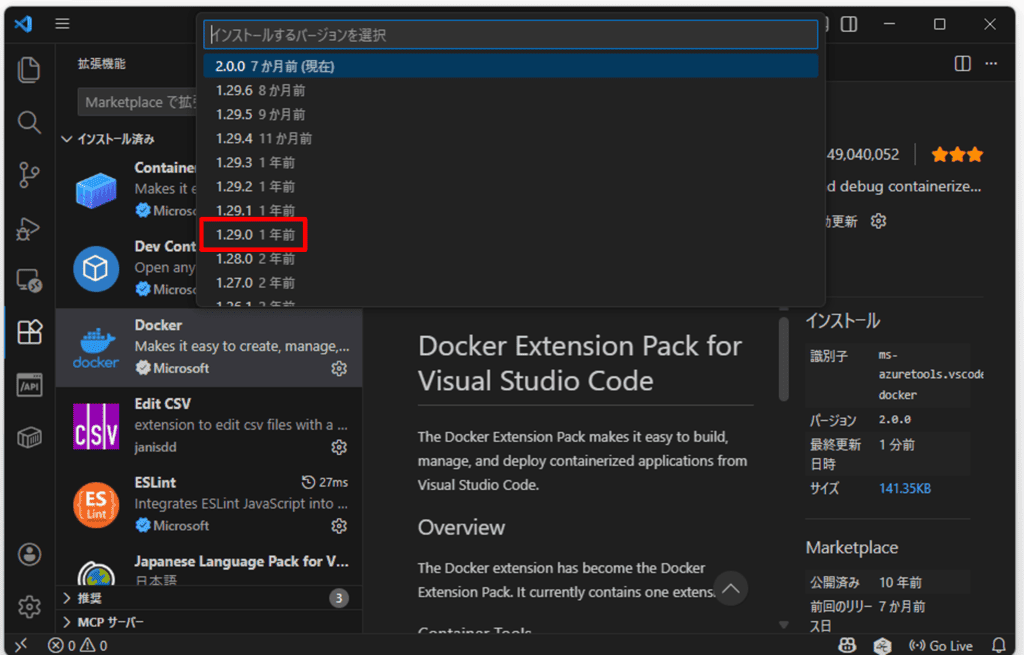Click the split editor icon top right
1024x655 pixels.
(961, 63)
